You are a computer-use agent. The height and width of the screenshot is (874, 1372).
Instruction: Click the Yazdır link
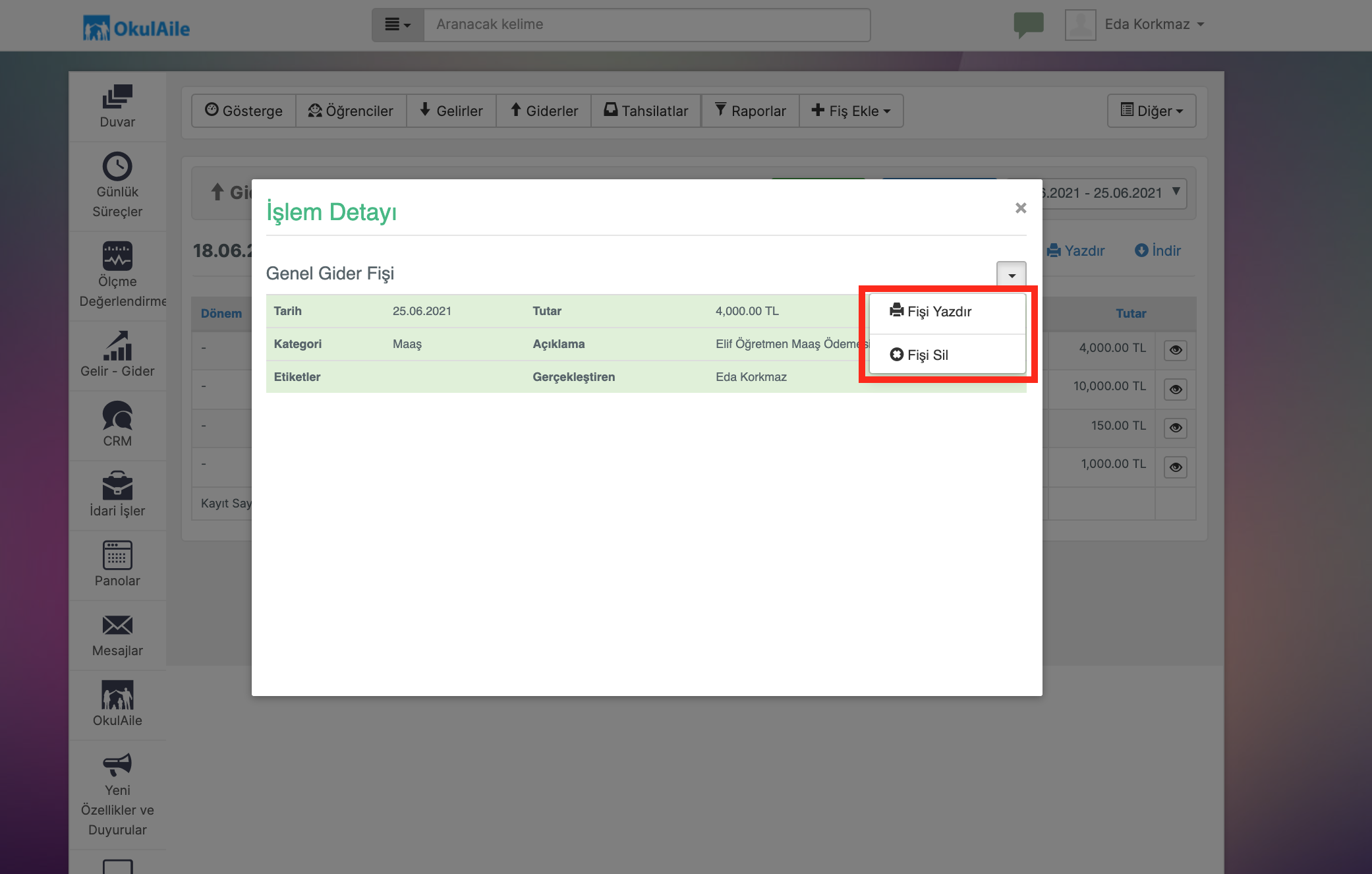[x=1076, y=251]
